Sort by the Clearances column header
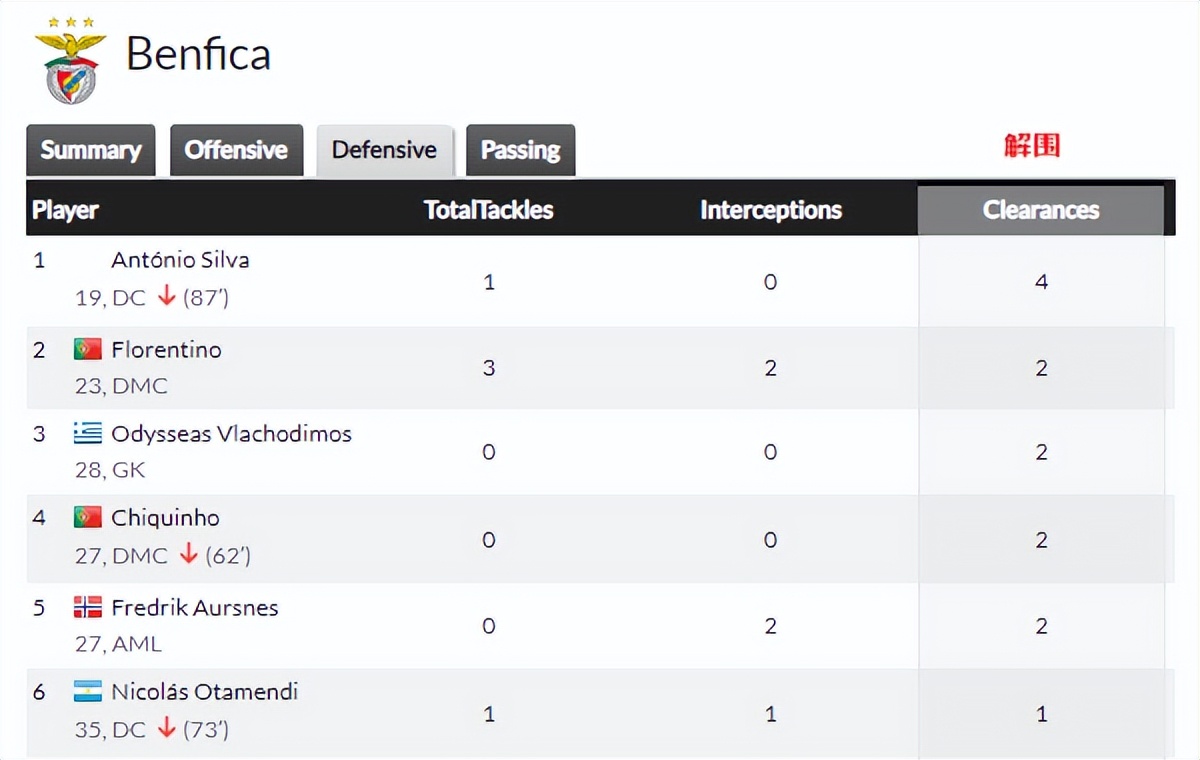Viewport: 1200px width, 760px height. 1041,210
